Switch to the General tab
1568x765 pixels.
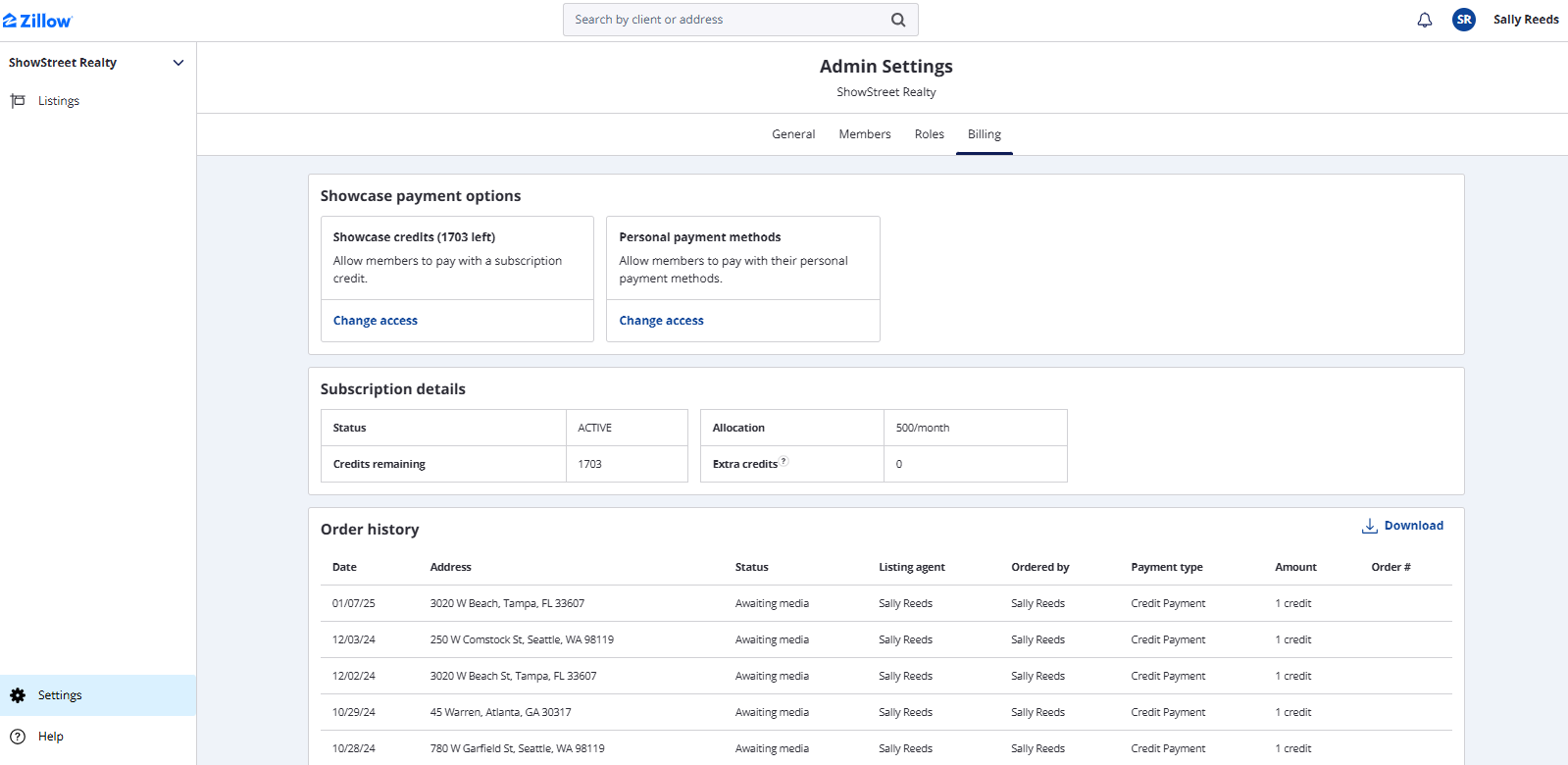[x=792, y=134]
